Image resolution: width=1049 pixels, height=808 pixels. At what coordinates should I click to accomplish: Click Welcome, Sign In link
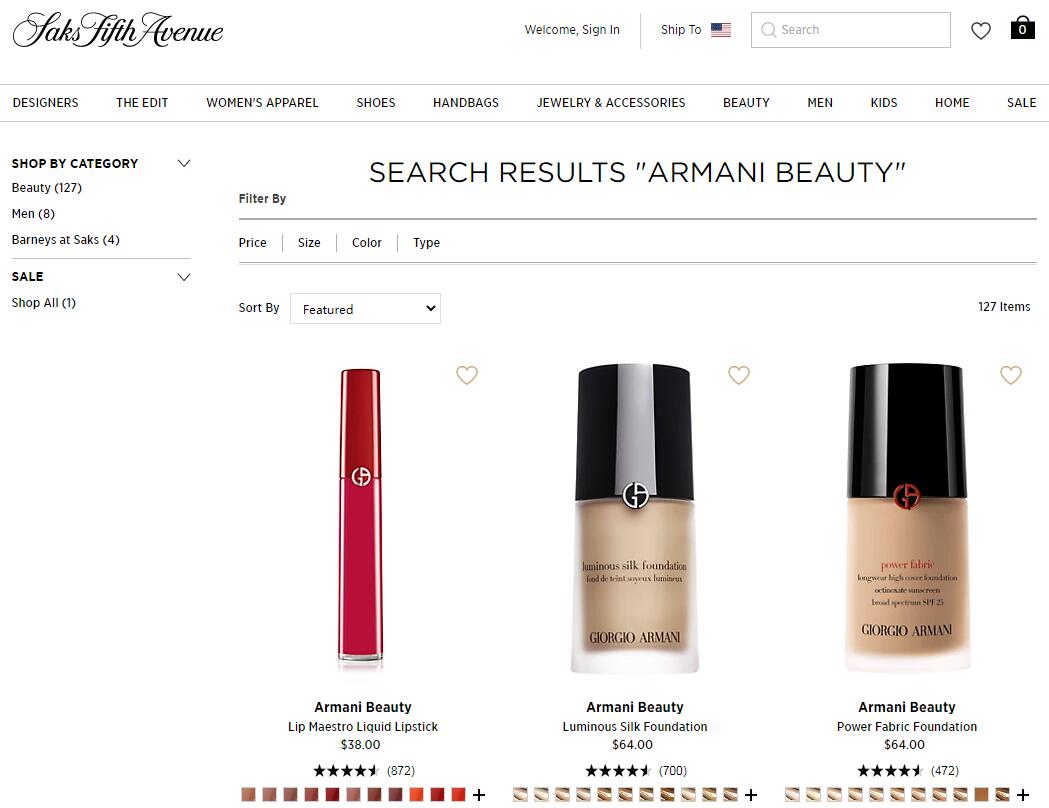572,30
